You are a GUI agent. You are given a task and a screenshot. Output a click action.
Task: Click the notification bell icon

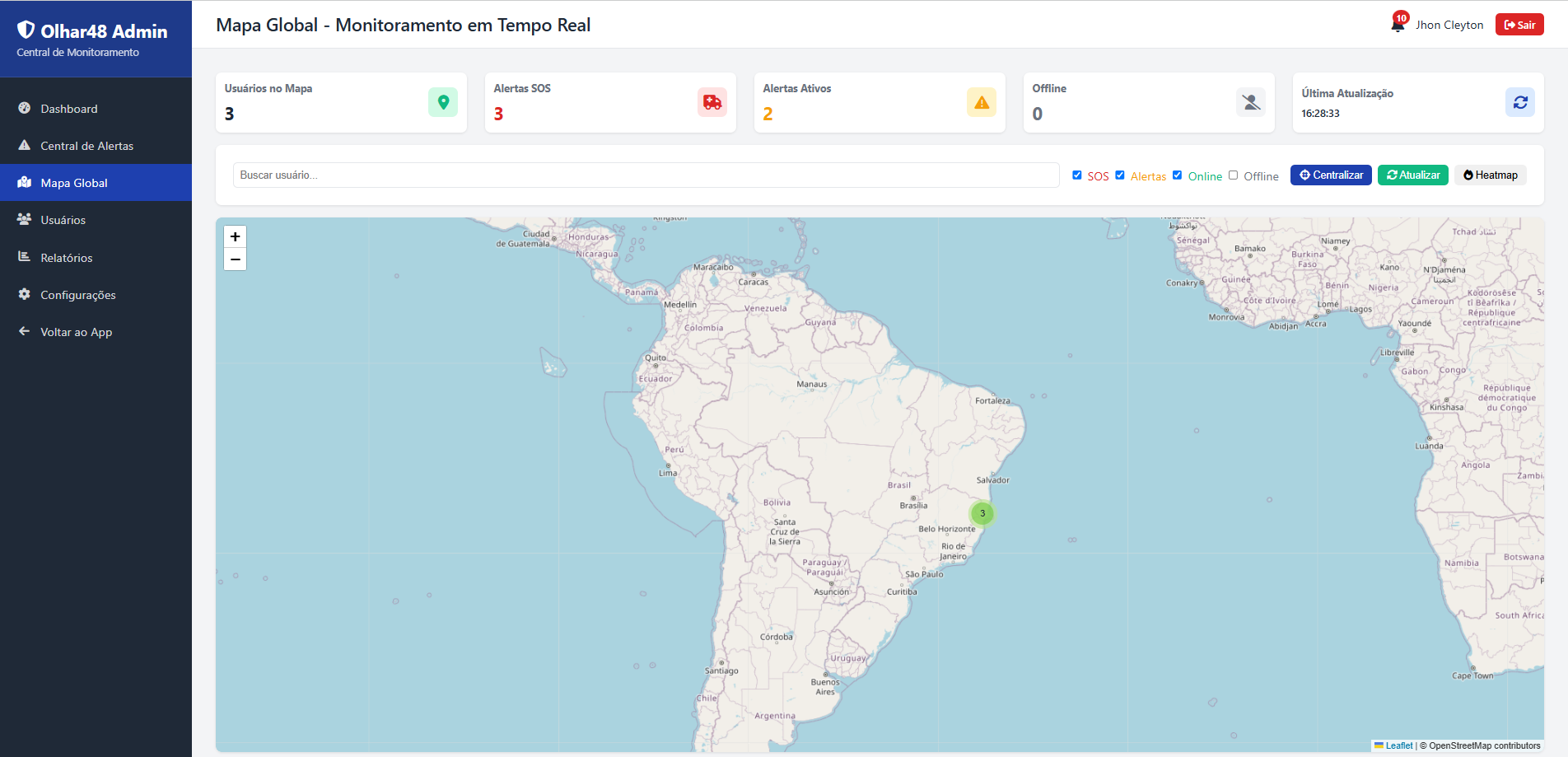click(x=1398, y=25)
